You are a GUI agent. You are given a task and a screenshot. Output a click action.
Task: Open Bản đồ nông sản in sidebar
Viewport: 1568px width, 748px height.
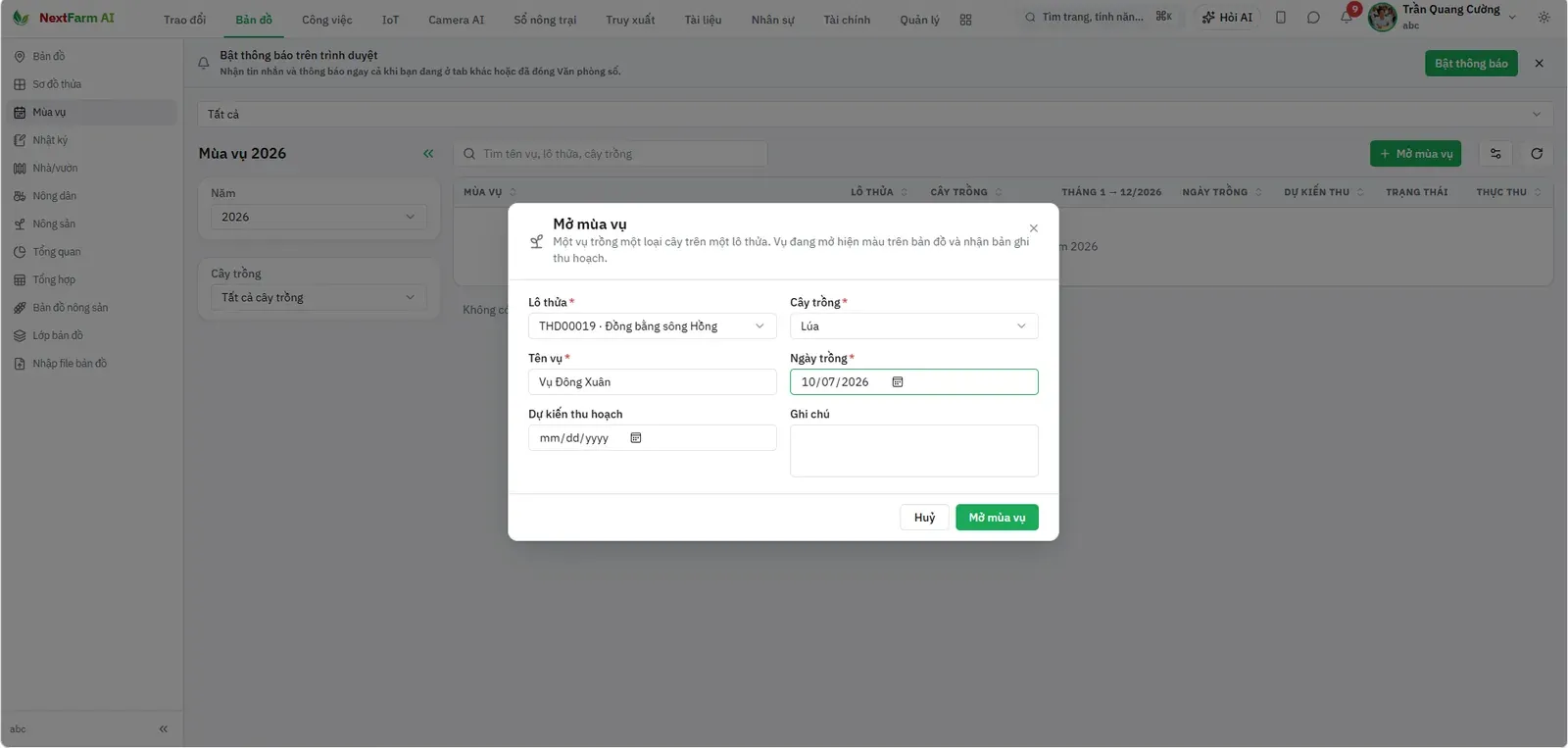(x=91, y=308)
